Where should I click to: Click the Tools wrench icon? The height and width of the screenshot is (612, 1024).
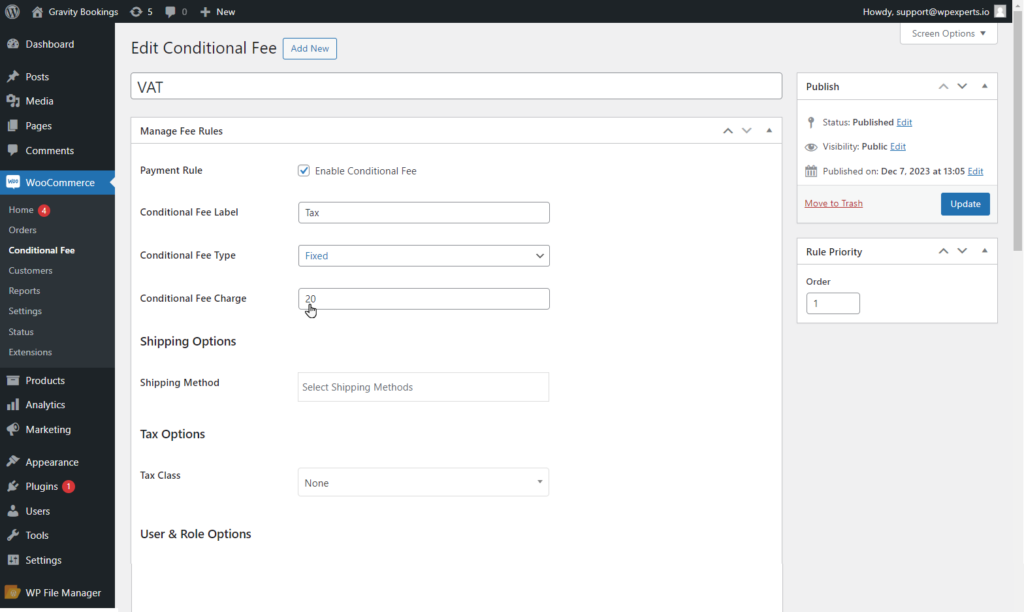click(13, 536)
